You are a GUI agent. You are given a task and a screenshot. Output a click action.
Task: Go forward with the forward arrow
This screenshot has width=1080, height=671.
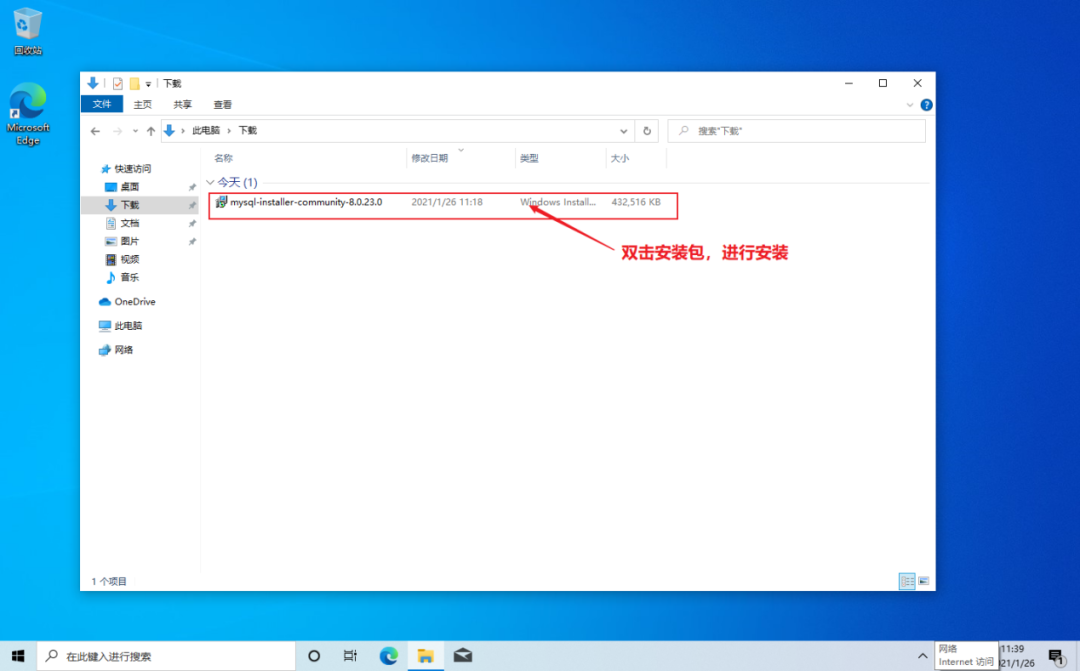click(118, 131)
